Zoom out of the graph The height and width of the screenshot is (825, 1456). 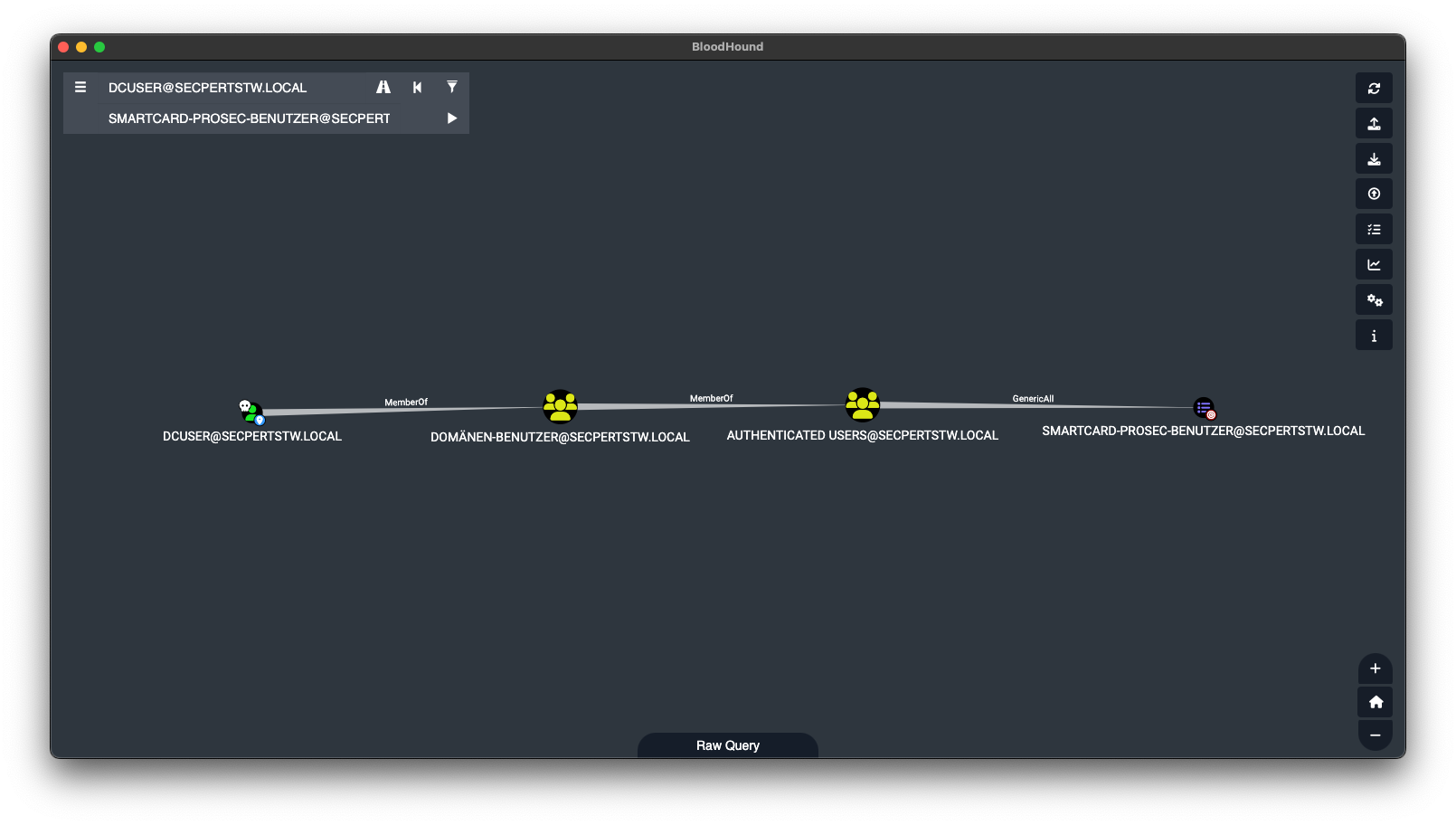click(x=1375, y=735)
